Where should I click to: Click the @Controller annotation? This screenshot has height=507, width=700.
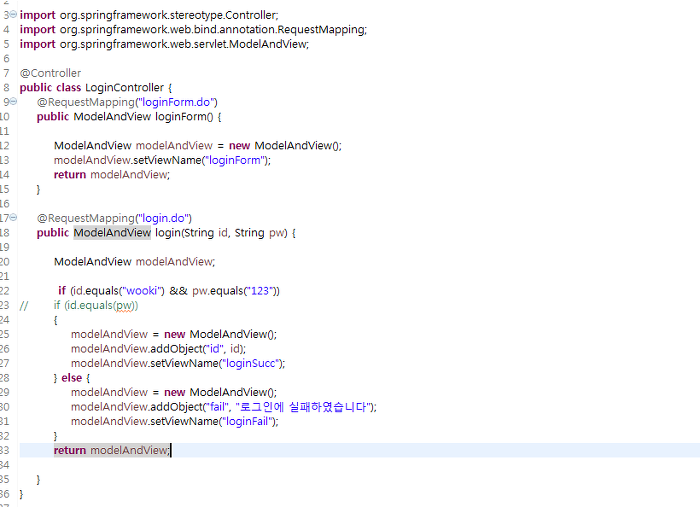[x=50, y=73]
